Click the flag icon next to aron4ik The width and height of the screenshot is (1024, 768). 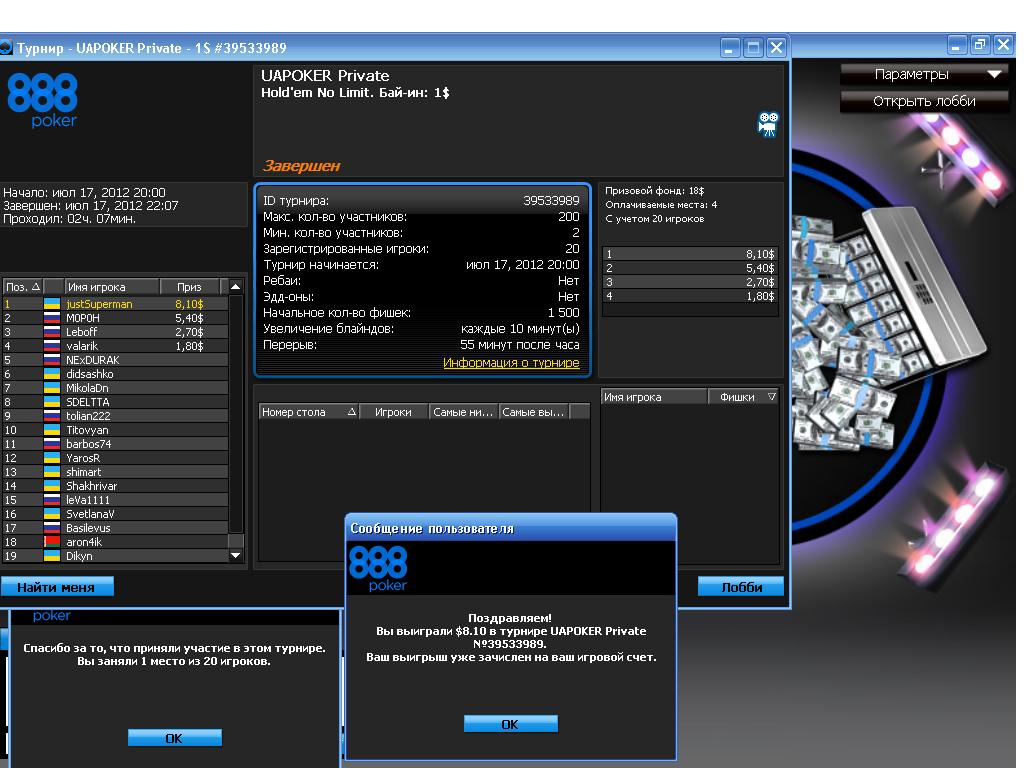click(52, 542)
